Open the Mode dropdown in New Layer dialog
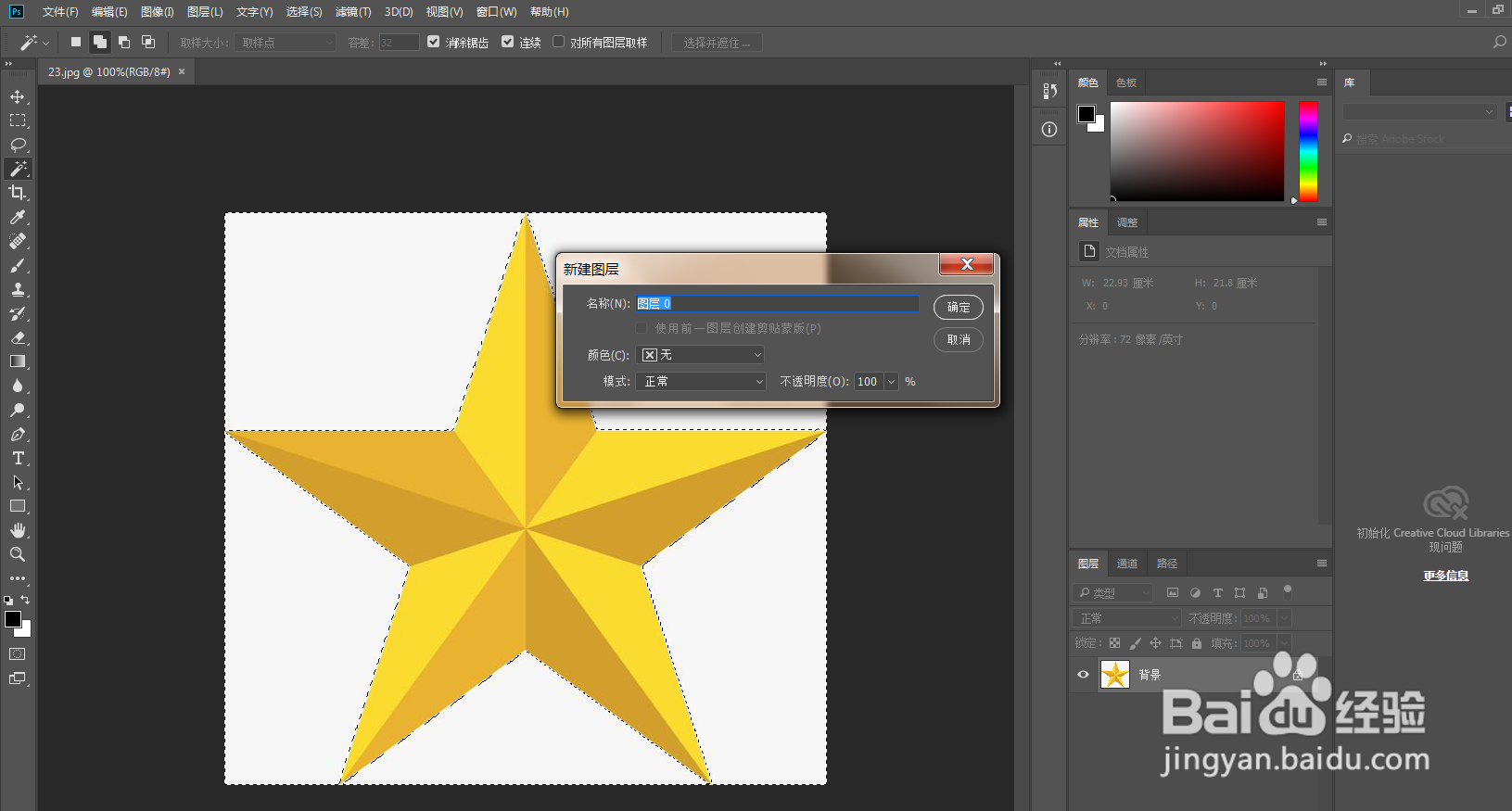This screenshot has width=1512, height=811. point(701,381)
